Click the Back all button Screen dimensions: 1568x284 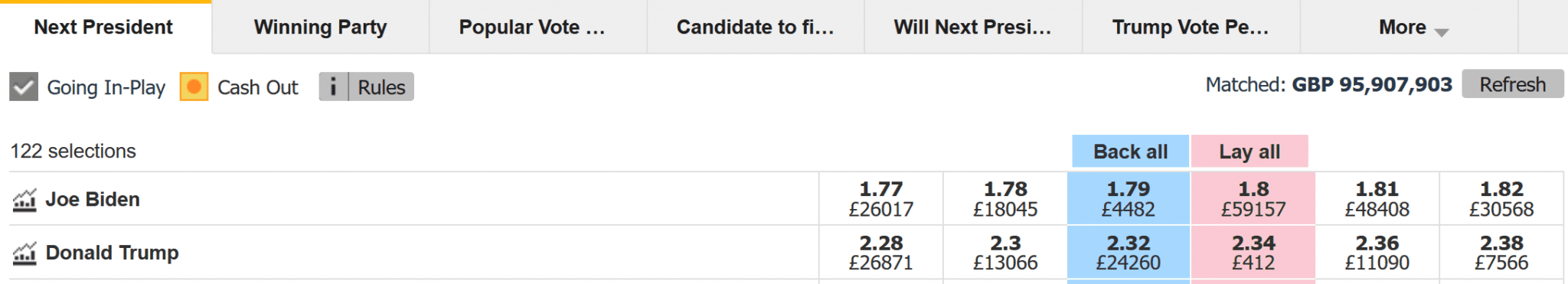[x=1130, y=152]
